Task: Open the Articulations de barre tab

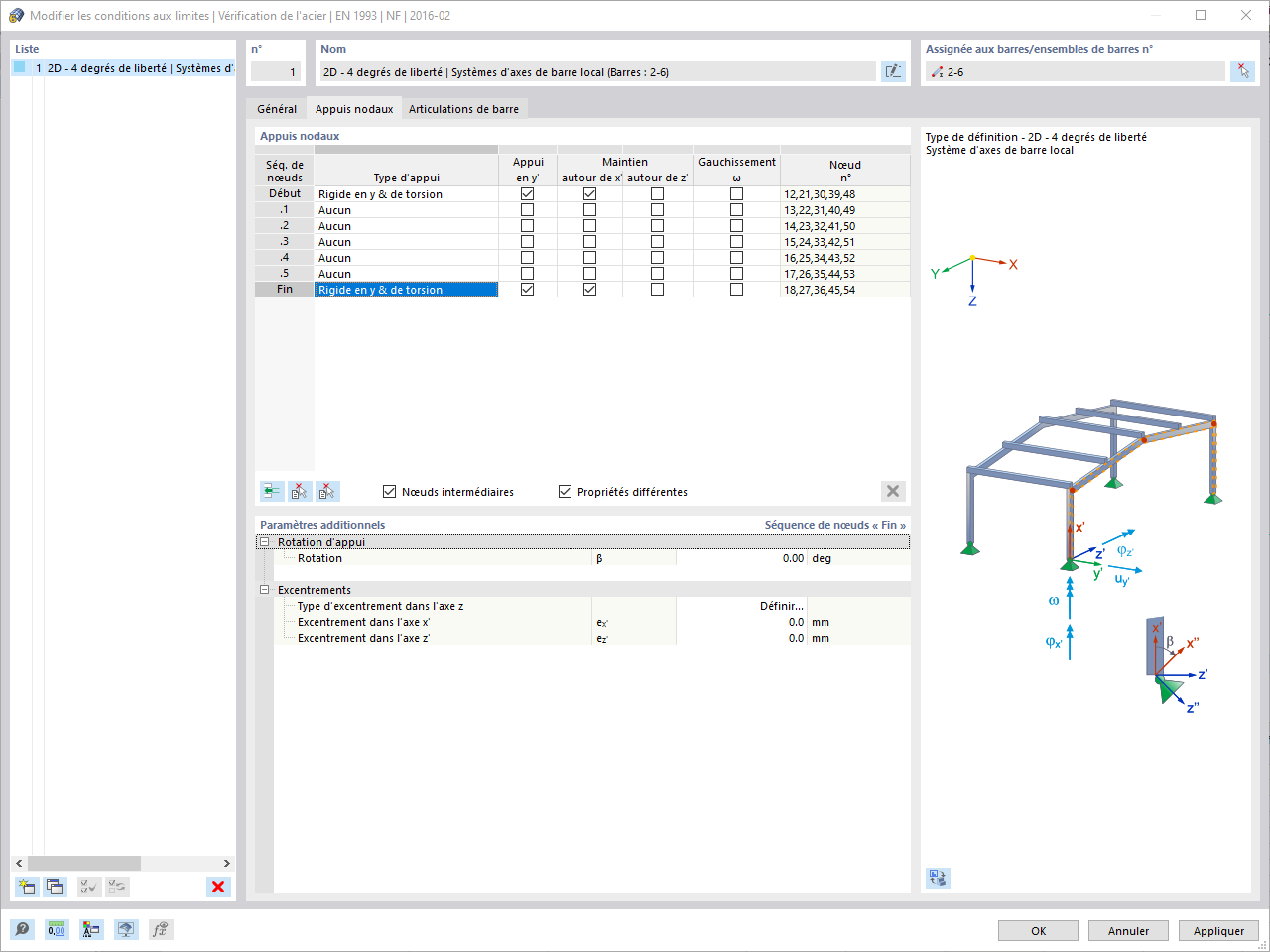Action: pyautogui.click(x=463, y=109)
